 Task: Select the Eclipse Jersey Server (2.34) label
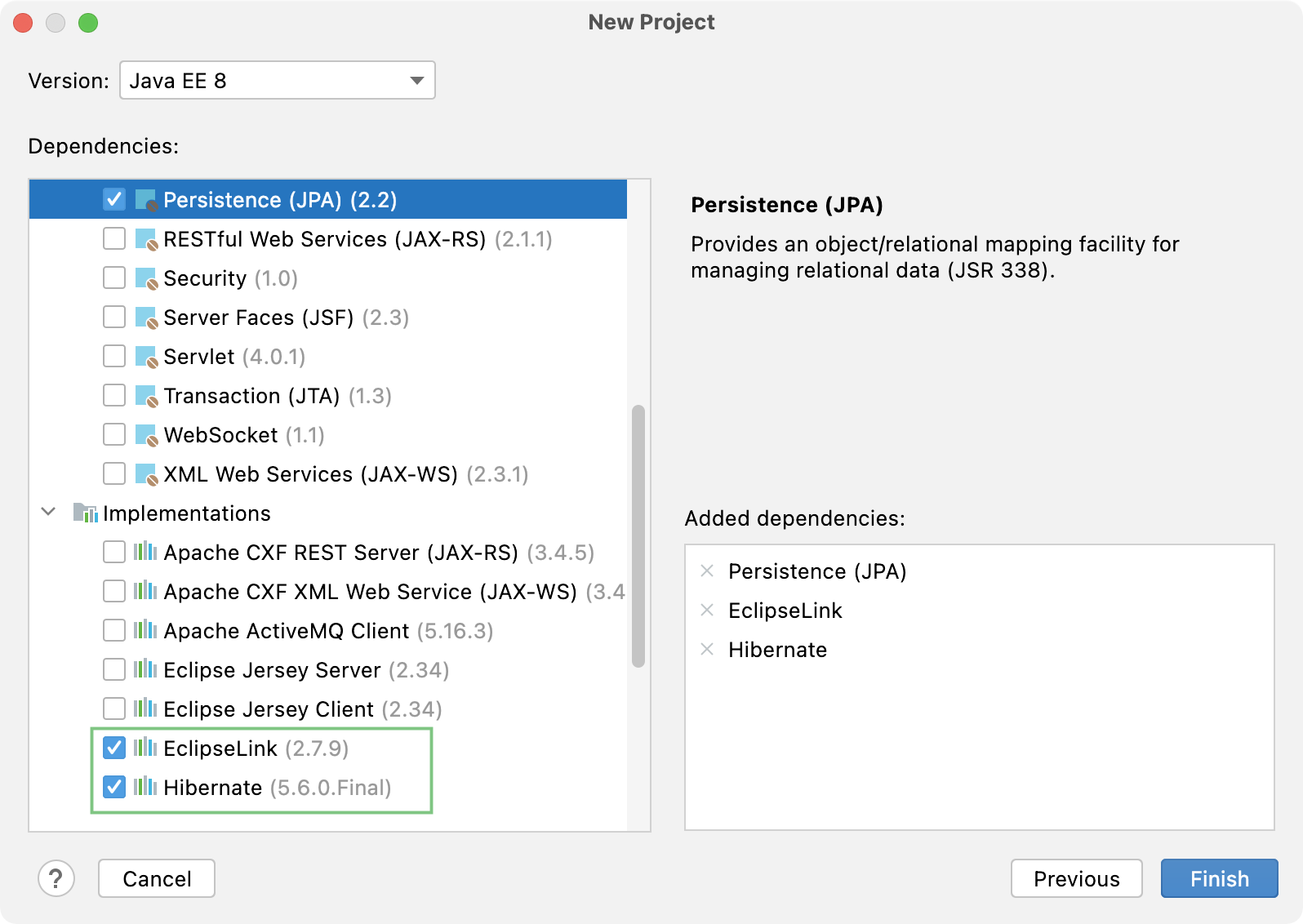pos(306,670)
